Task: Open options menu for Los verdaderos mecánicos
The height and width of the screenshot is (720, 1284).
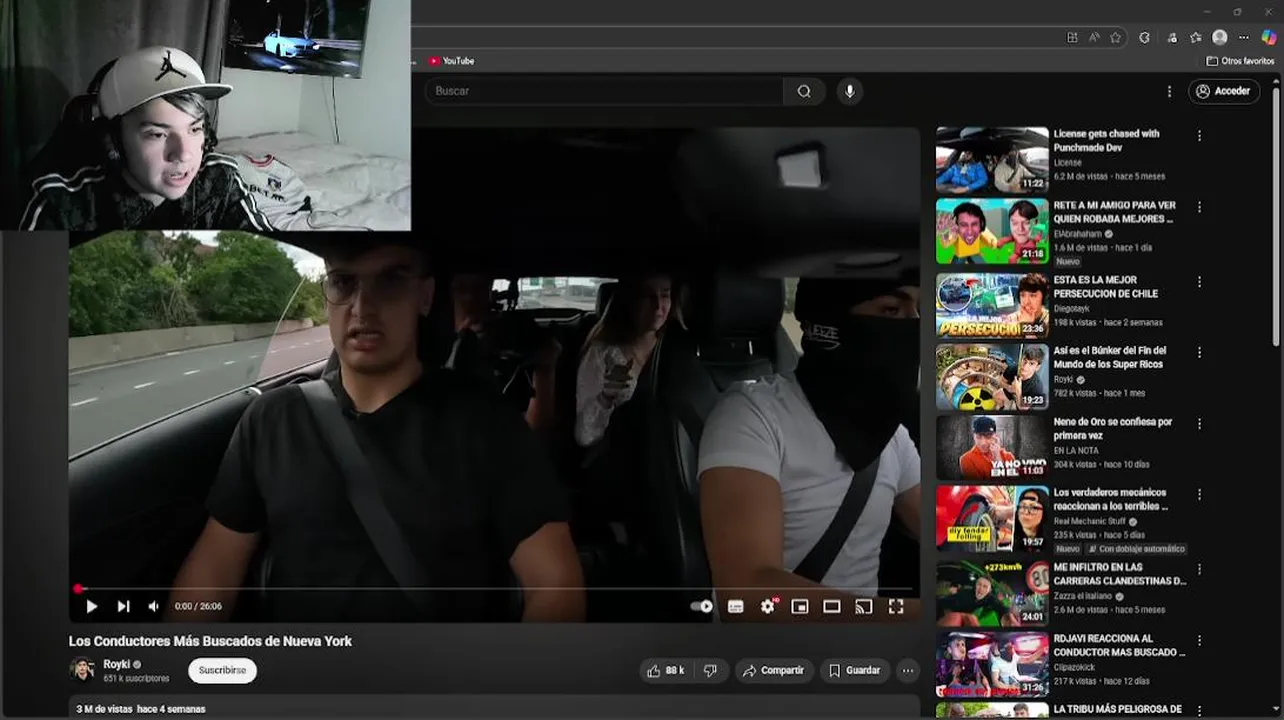Action: coord(1199,495)
